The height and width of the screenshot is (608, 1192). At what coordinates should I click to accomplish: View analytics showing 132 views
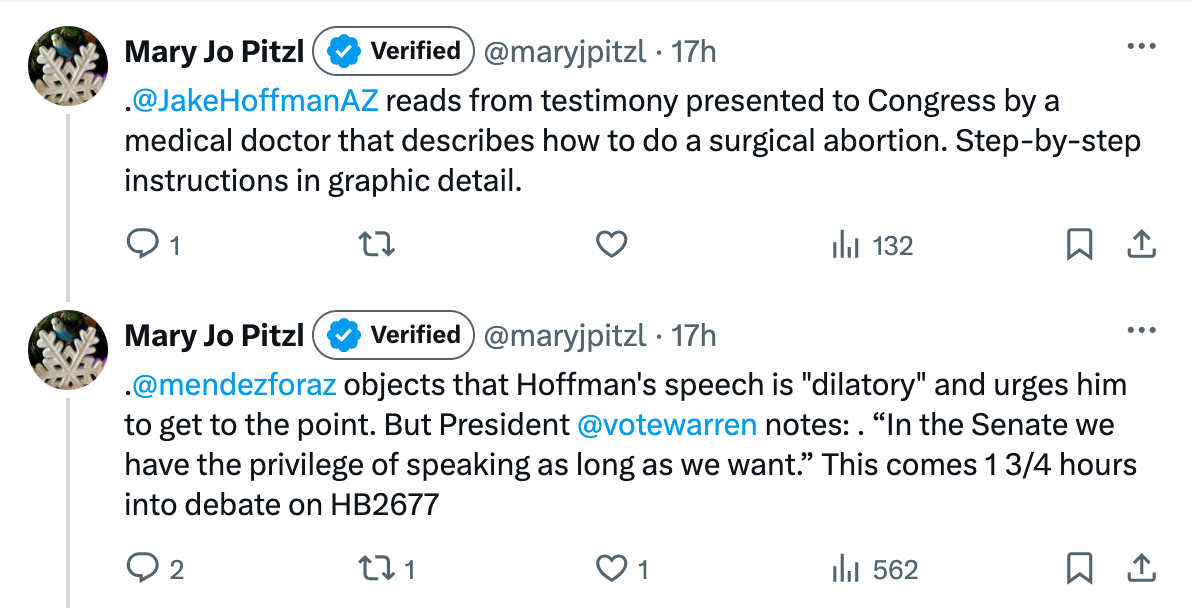tap(872, 245)
